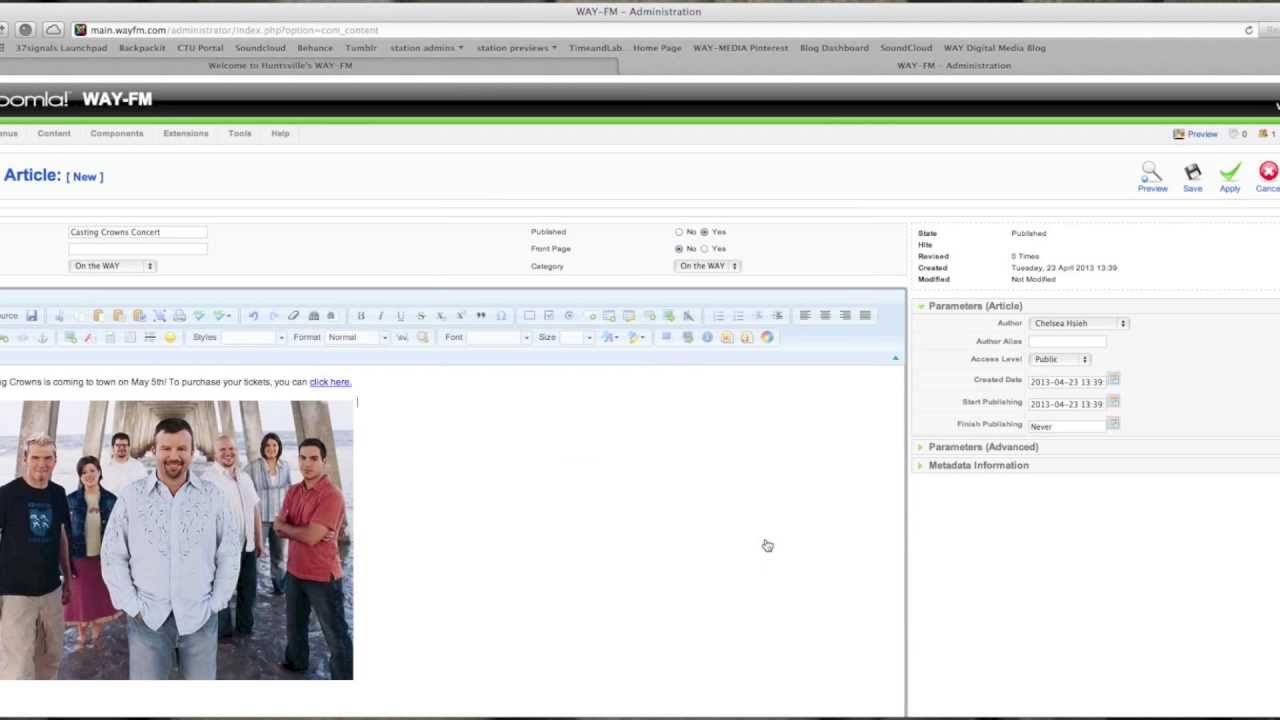Set Front Page to Yes
This screenshot has height=720, width=1280.
[x=704, y=249]
